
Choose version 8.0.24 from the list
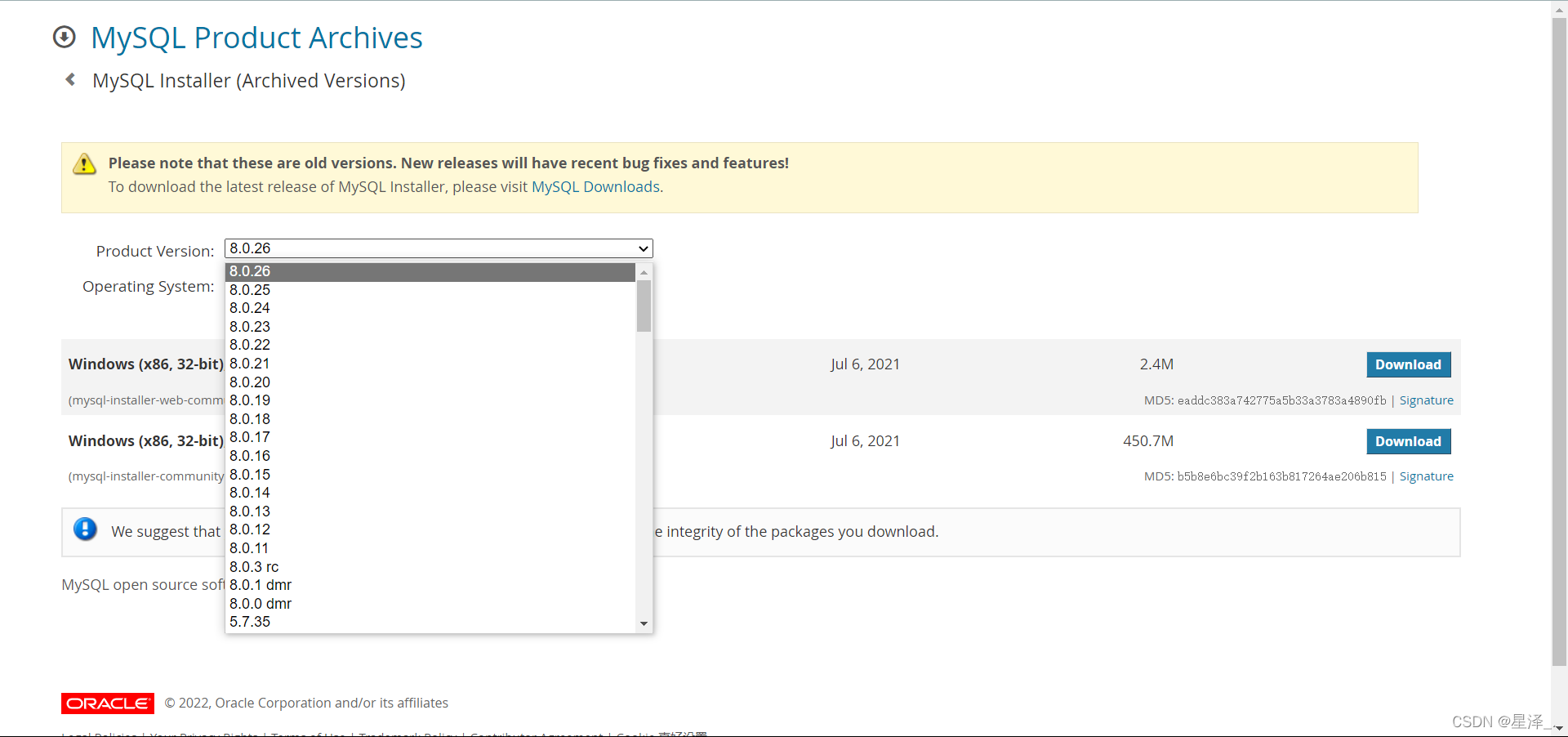[x=430, y=308]
